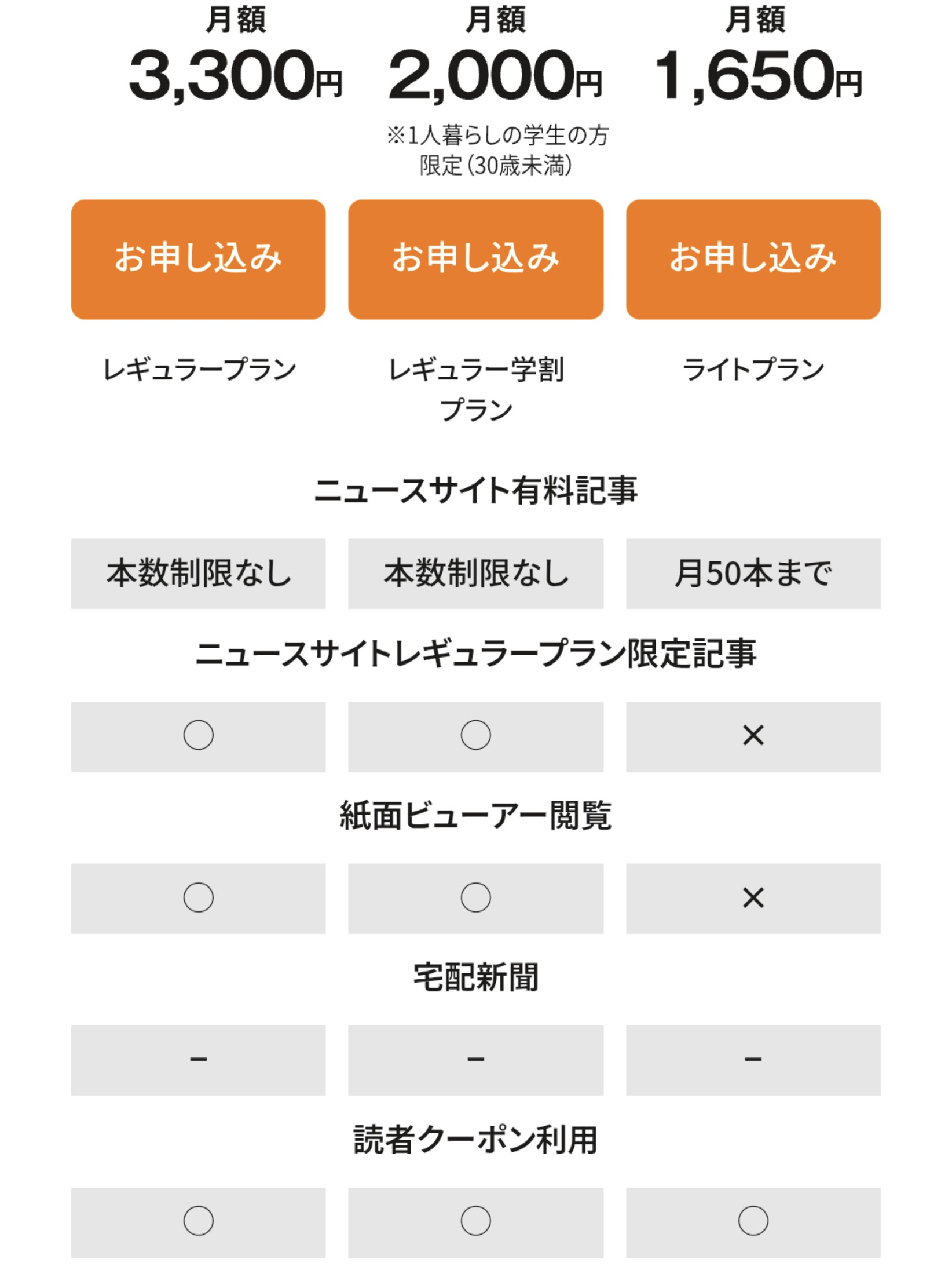Click cross icon under 紙面ビューアー閲覧 for ライトプラン

click(x=753, y=897)
